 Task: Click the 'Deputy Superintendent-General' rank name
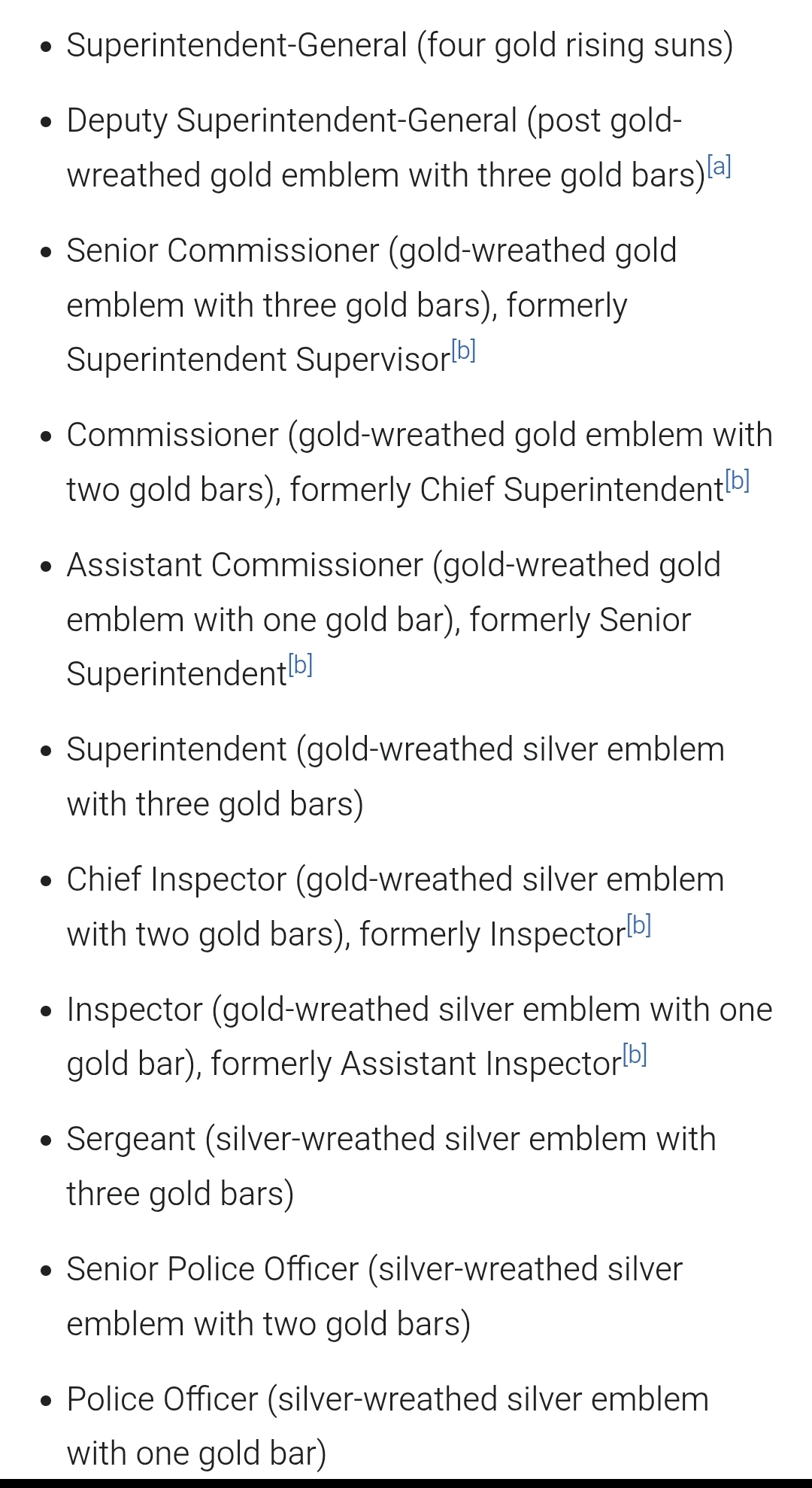292,120
